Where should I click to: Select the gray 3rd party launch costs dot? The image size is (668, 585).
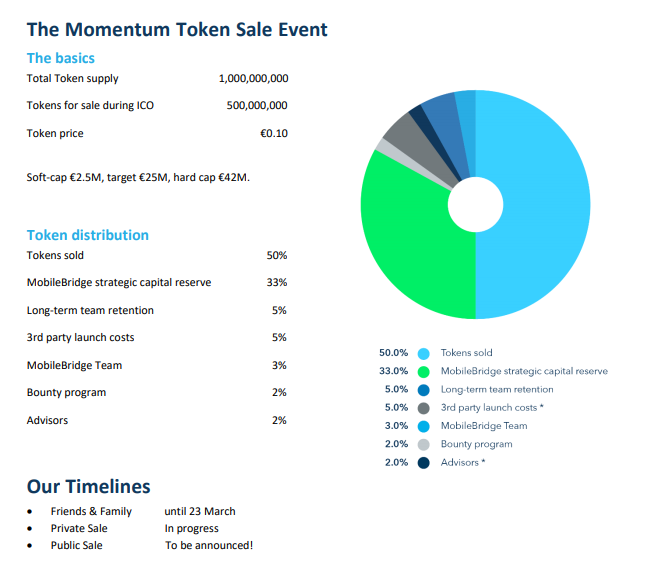423,408
